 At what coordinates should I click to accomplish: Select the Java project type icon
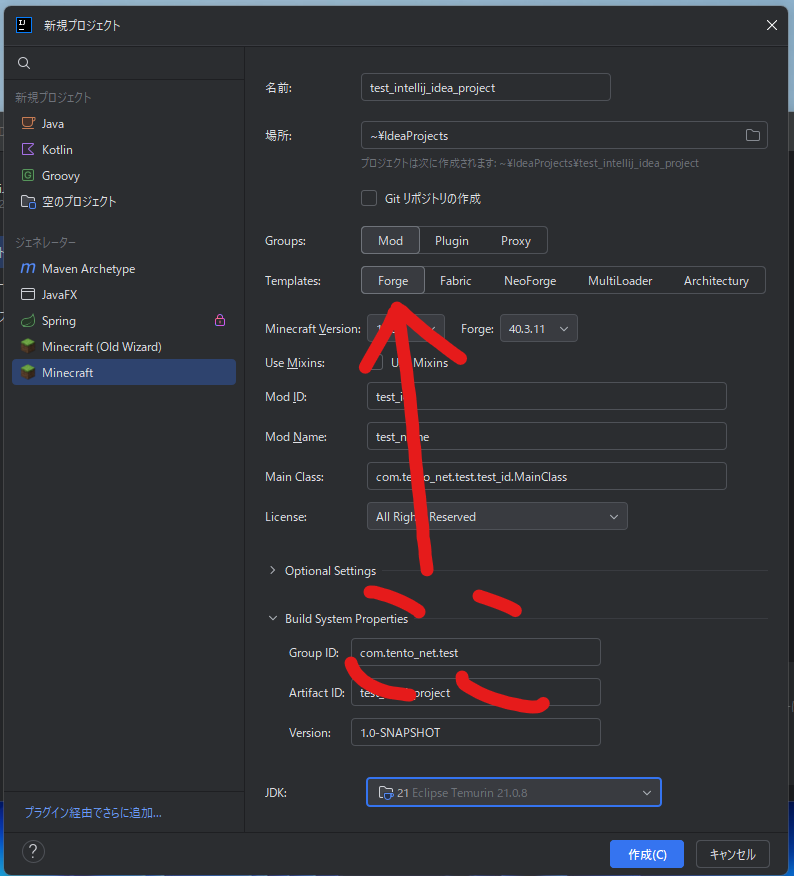click(28, 124)
